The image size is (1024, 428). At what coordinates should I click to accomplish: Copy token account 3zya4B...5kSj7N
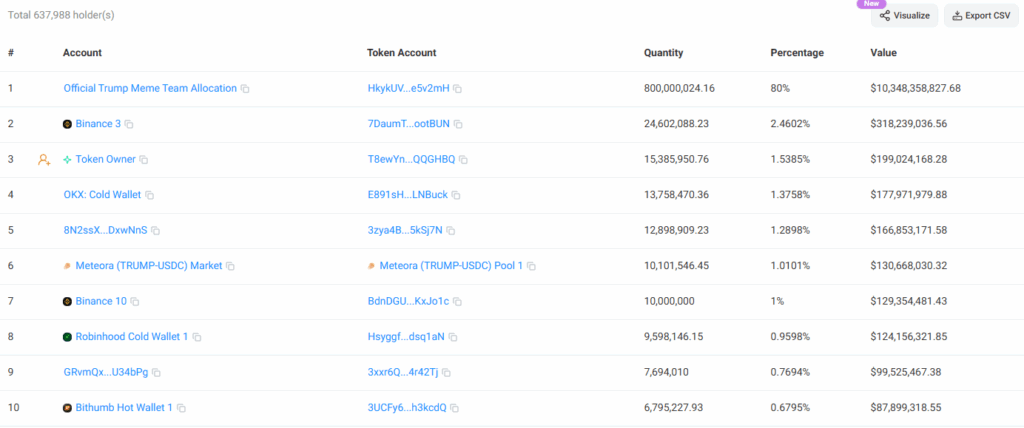click(x=451, y=231)
